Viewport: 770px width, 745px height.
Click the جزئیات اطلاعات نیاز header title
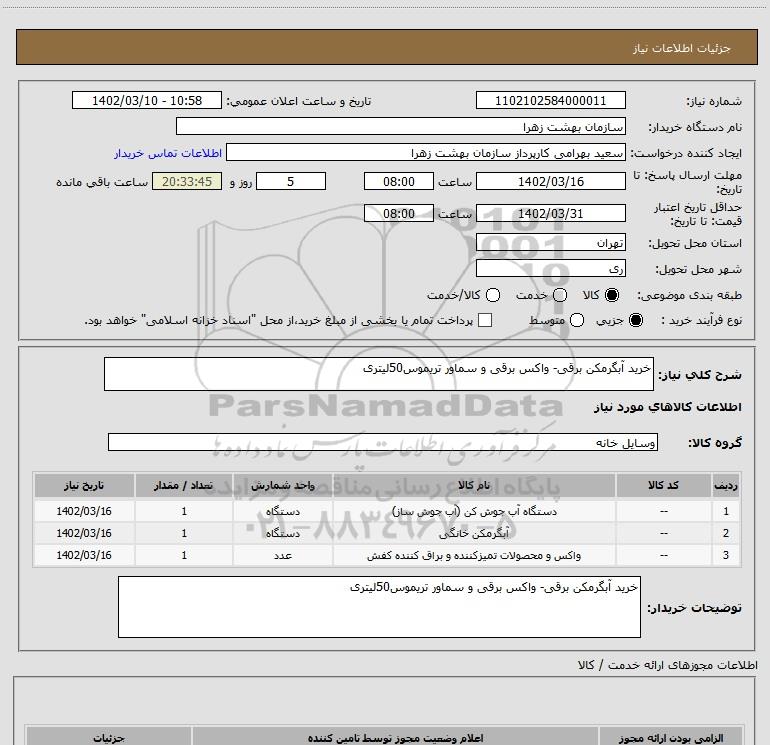tap(682, 48)
